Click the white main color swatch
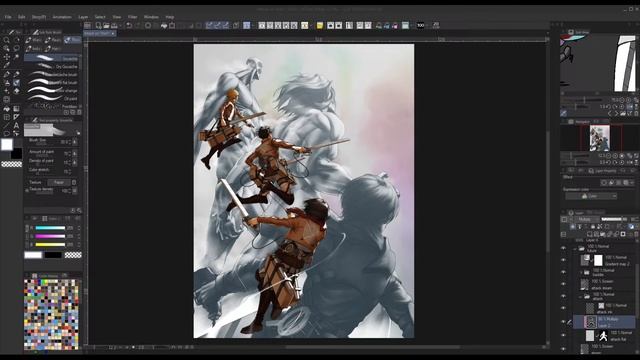Image resolution: width=640 pixels, height=360 pixels. tap(7, 144)
